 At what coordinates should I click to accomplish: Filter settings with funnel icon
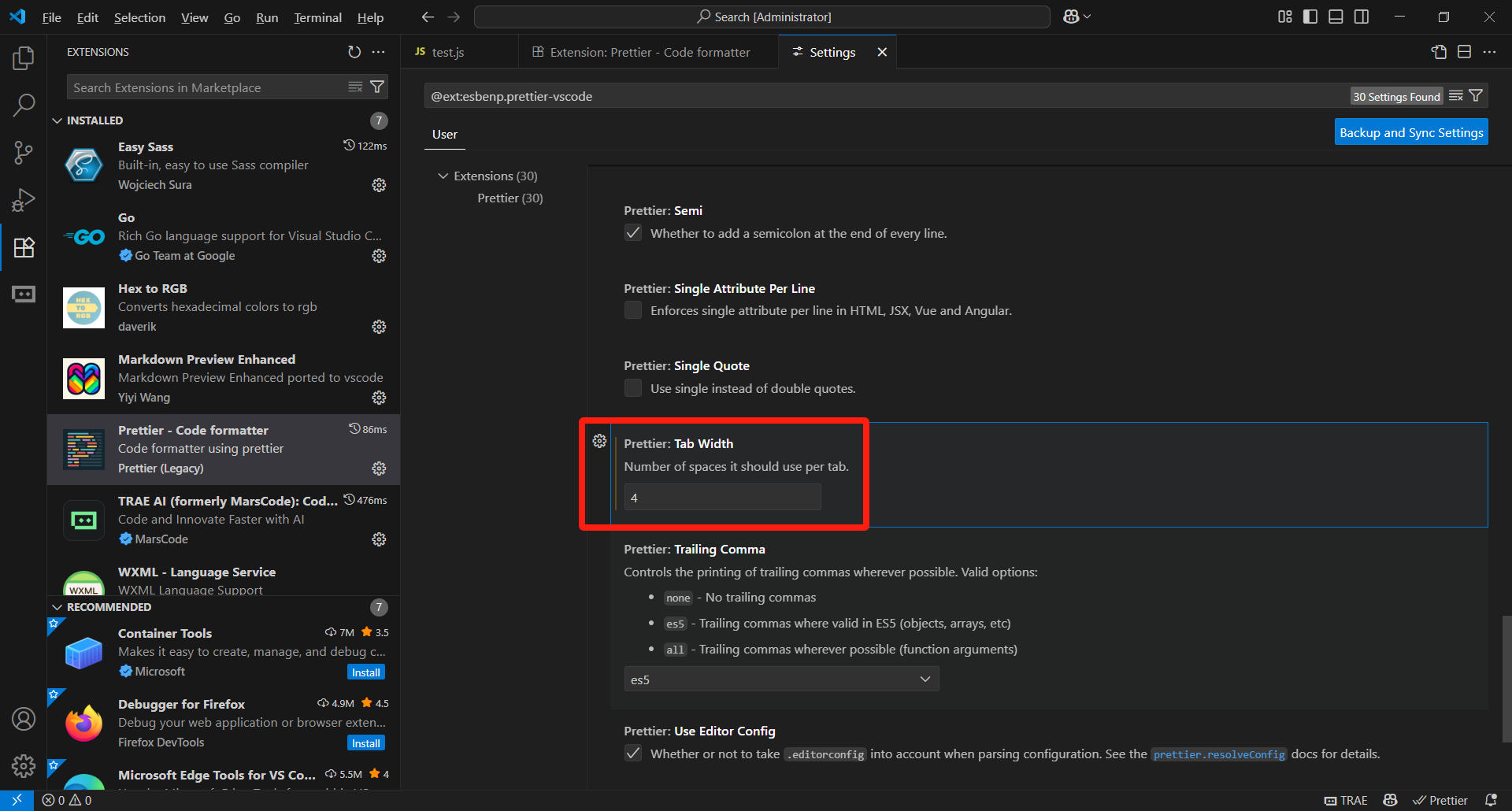point(1476,96)
